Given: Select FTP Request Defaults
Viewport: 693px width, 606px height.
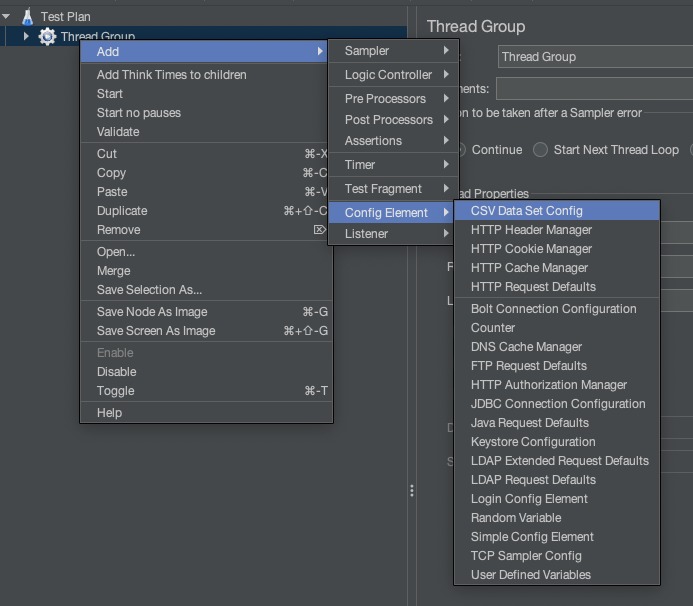Looking at the screenshot, I should point(557,366).
